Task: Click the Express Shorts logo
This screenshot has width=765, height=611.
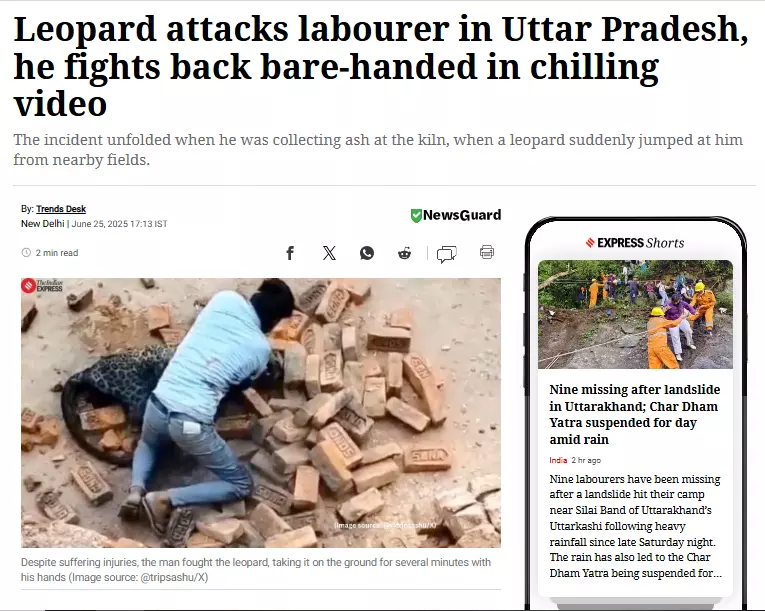Action: pos(635,243)
